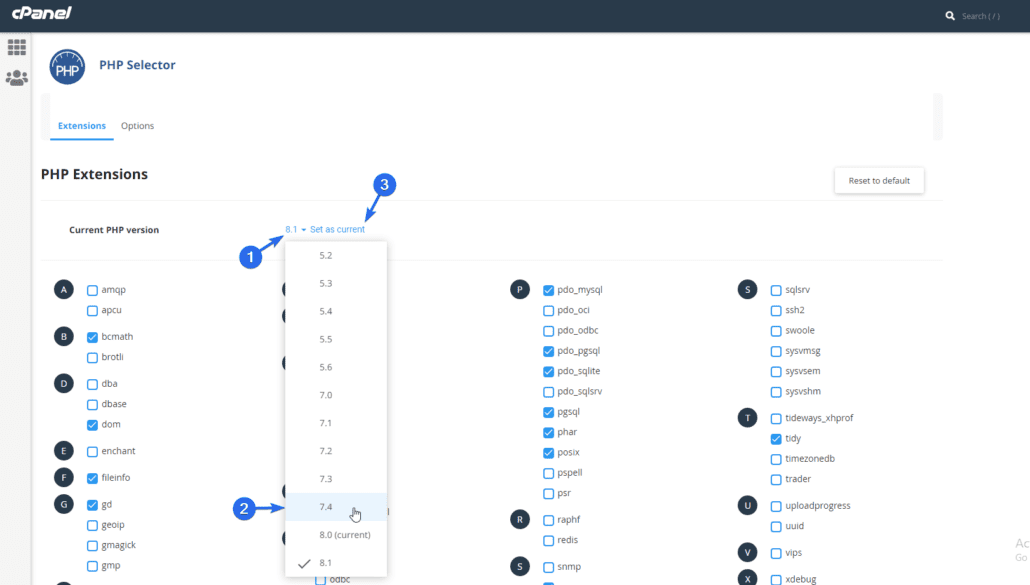This screenshot has width=1030, height=585.
Task: Click the E letter badge beside enchant
Action: 64,451
